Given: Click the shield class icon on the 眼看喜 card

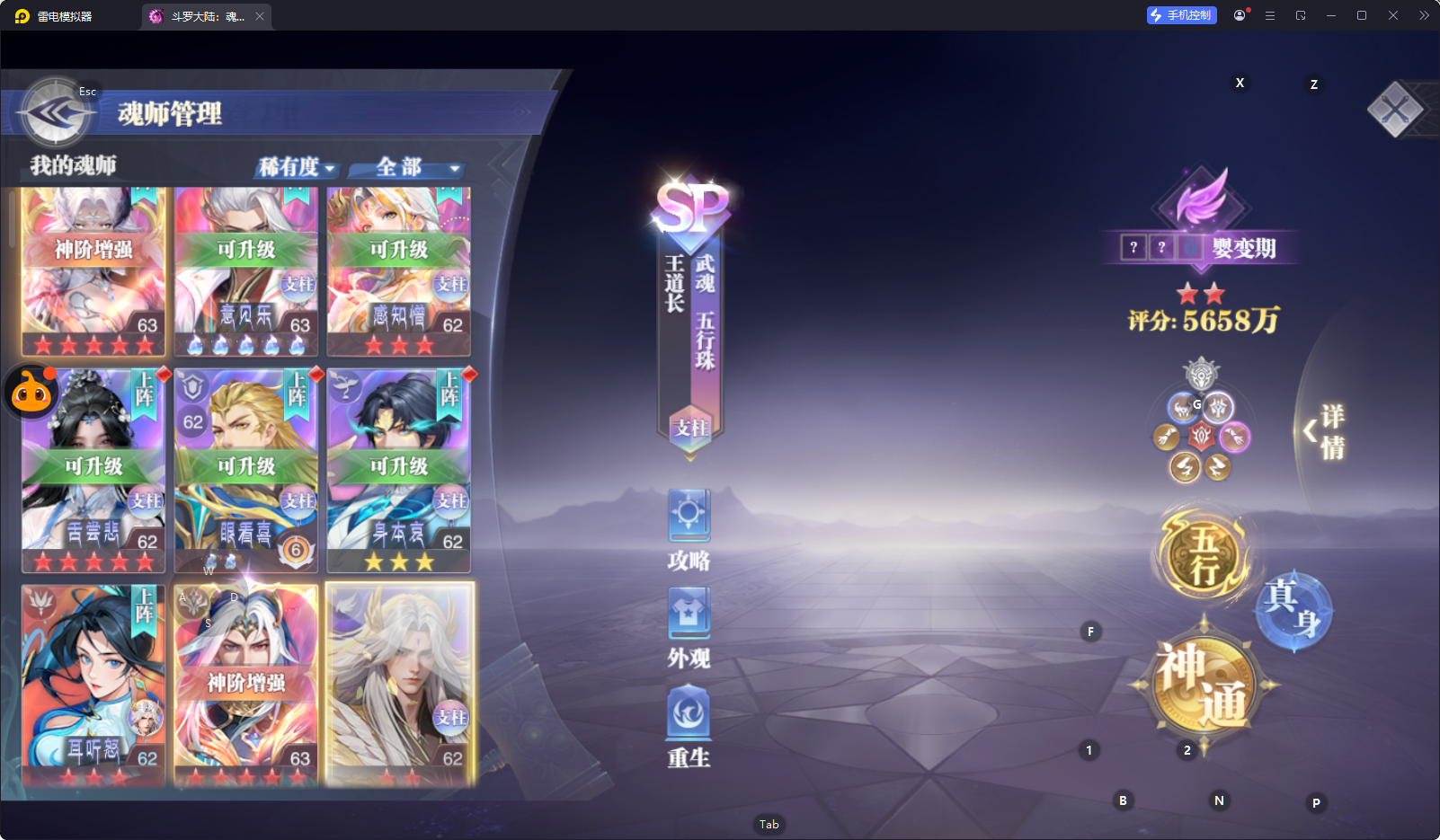Looking at the screenshot, I should (x=192, y=386).
